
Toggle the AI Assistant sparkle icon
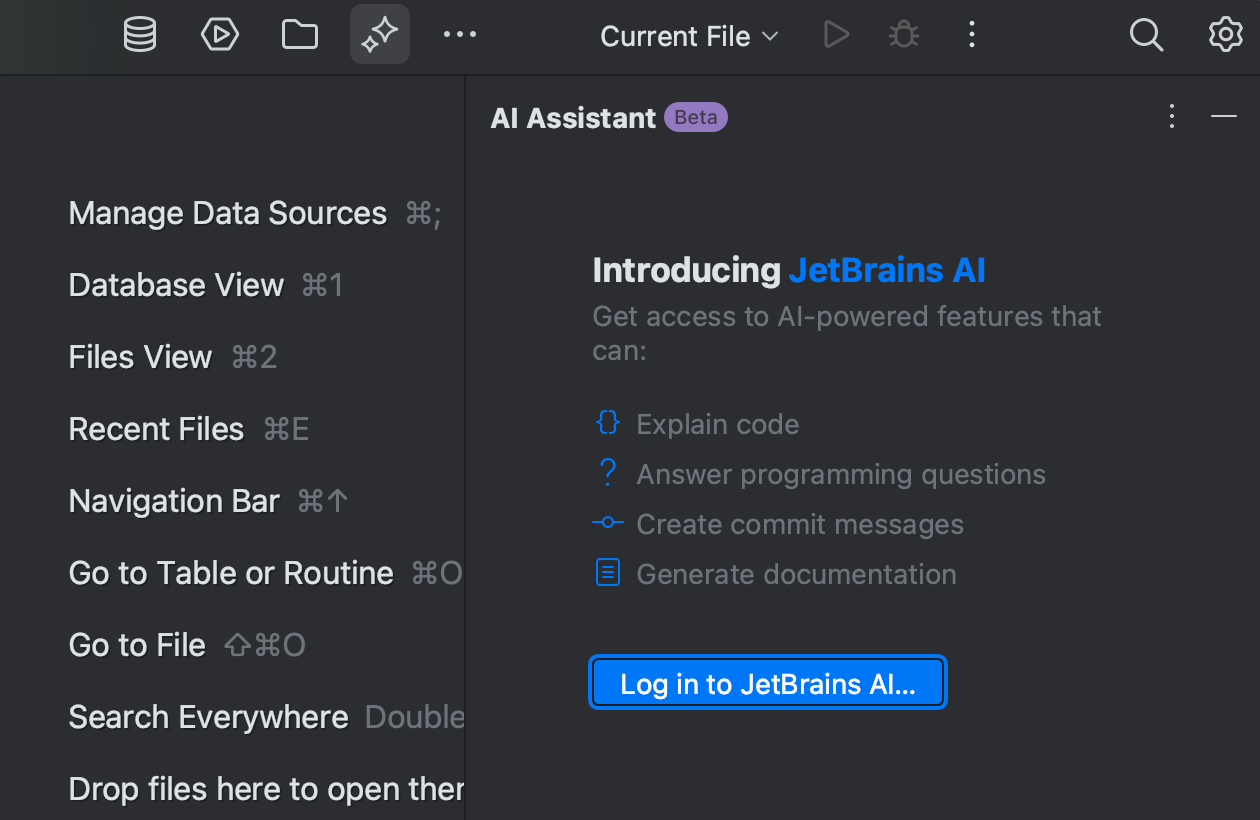coord(380,34)
